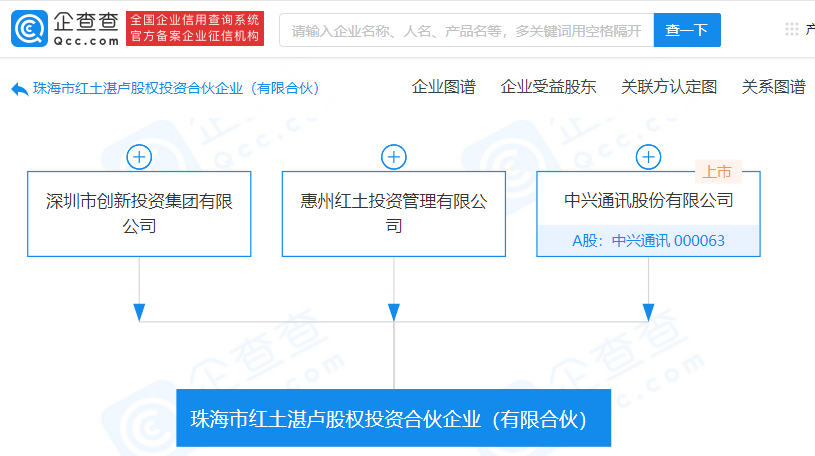Viewport: 815px width, 456px height.
Task: Click the back arrow icon
Action: pos(19,89)
